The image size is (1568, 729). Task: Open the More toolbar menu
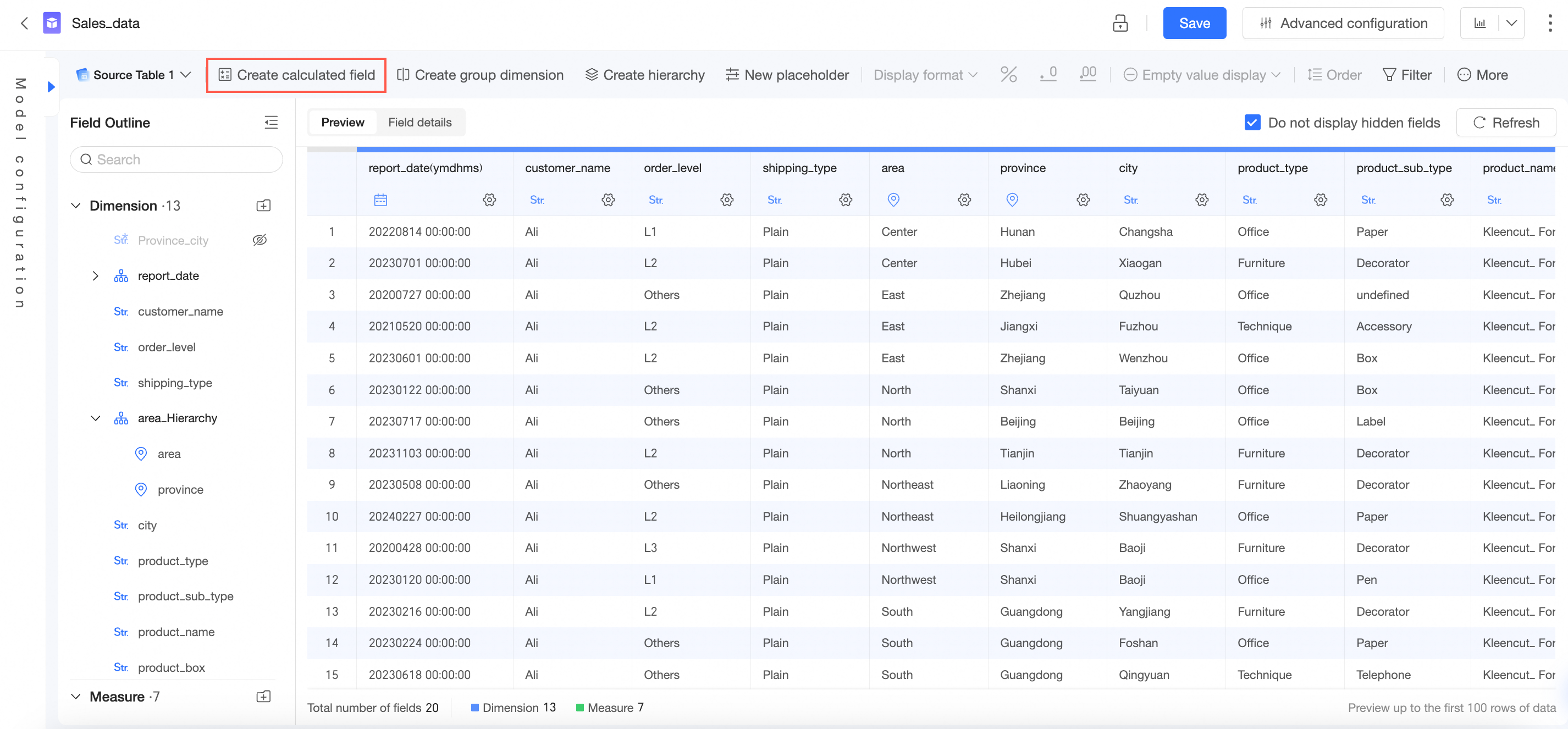[1482, 75]
